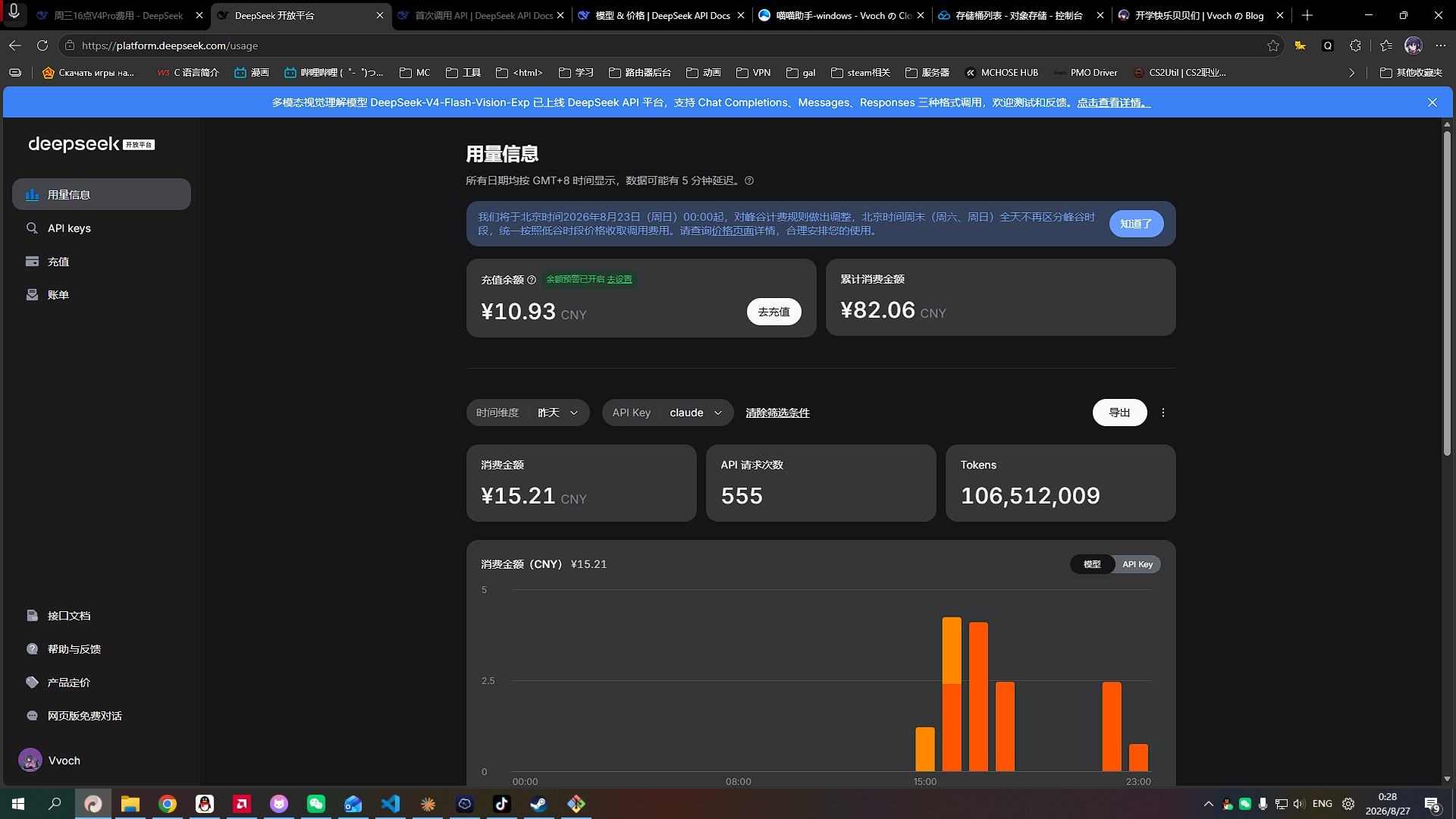Viewport: 1456px width, 819px height.
Task: Open 点击查看详情 link in banner
Action: [x=1113, y=102]
